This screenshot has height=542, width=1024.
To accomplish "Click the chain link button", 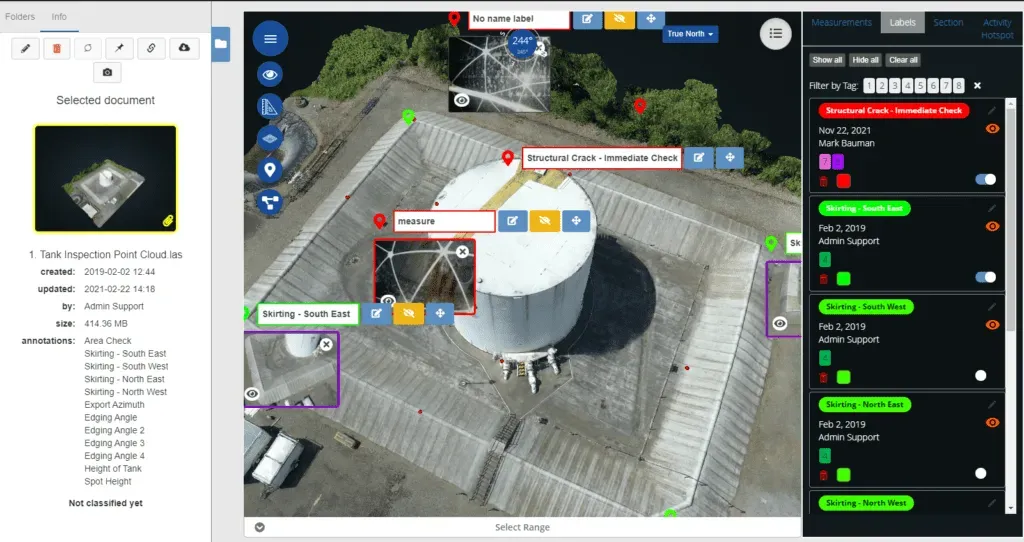I will coord(151,48).
